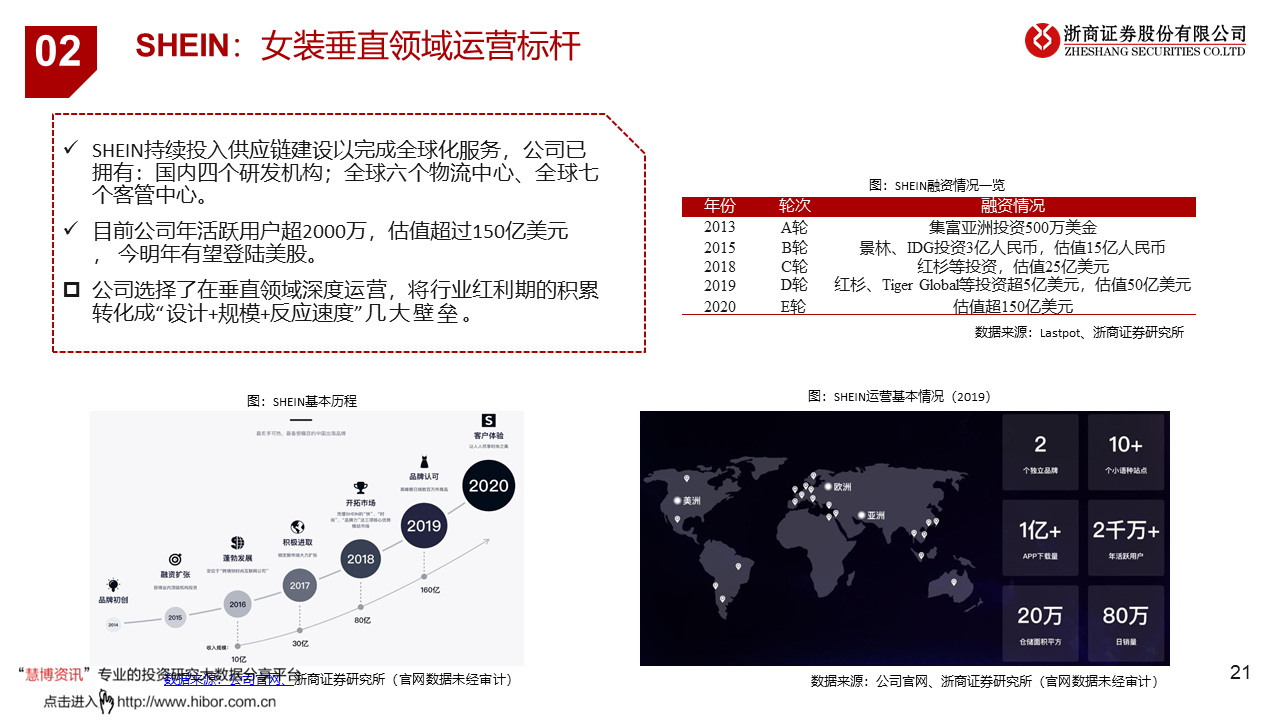
Task: Click the '红杉等投资，估值25亿美元' cell
Action: [1013, 267]
